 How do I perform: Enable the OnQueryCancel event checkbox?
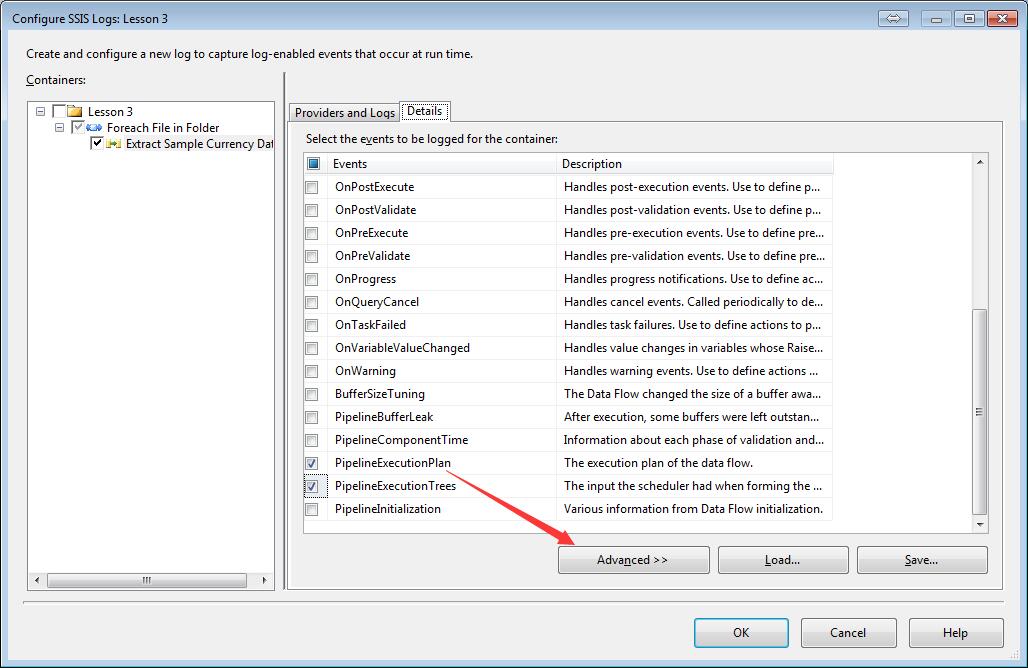pyautogui.click(x=312, y=302)
